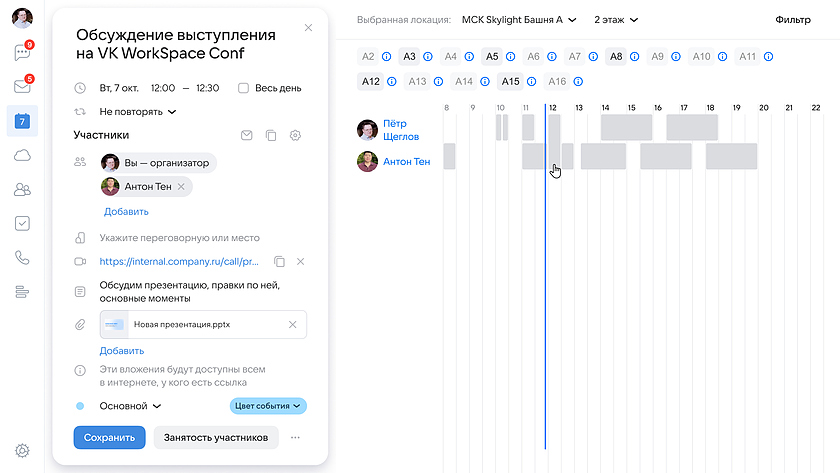Image resolution: width=840 pixels, height=473 pixels.
Task: Open the "Цвет события" color picker
Action: pyautogui.click(x=268, y=406)
